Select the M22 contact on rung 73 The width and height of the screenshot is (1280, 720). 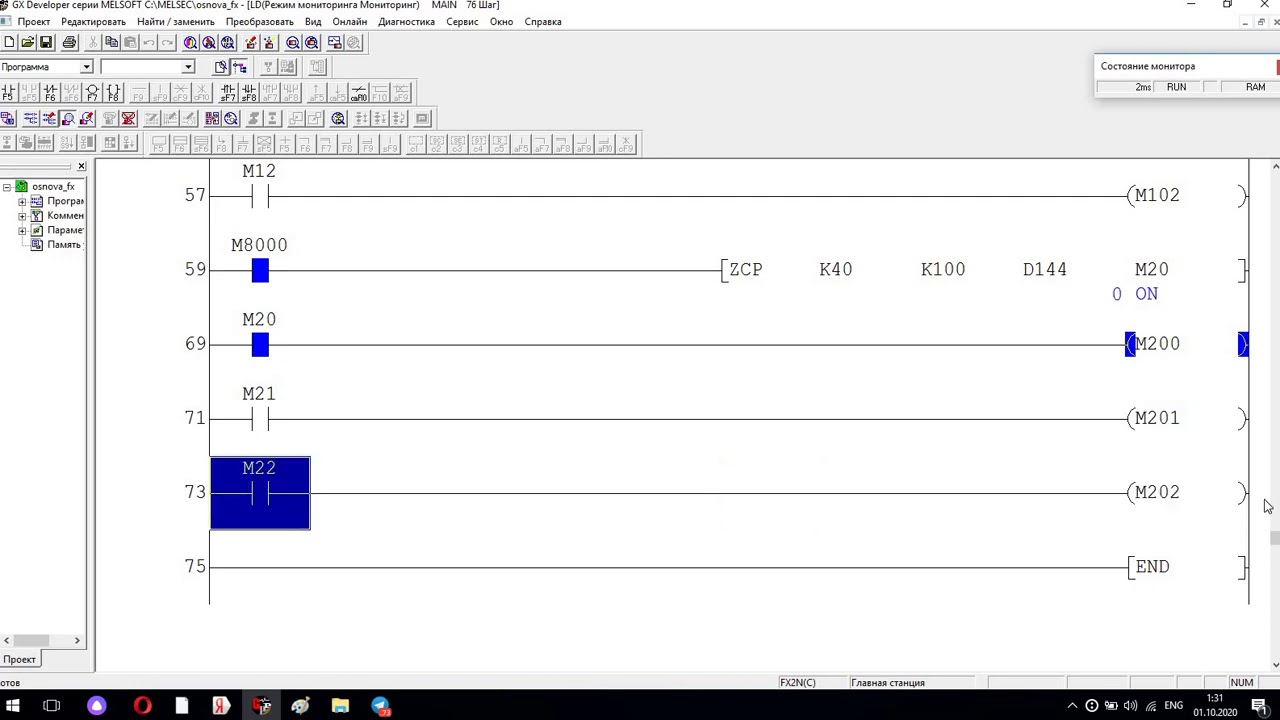pos(260,493)
